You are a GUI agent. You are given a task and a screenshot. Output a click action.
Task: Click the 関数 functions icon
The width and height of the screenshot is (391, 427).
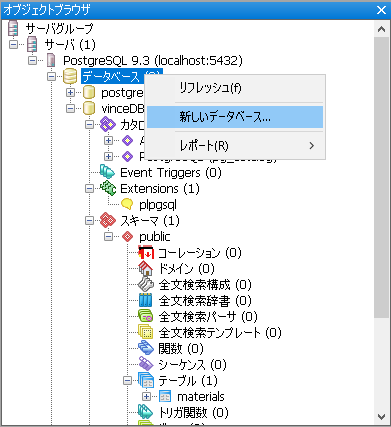pyautogui.click(x=146, y=348)
